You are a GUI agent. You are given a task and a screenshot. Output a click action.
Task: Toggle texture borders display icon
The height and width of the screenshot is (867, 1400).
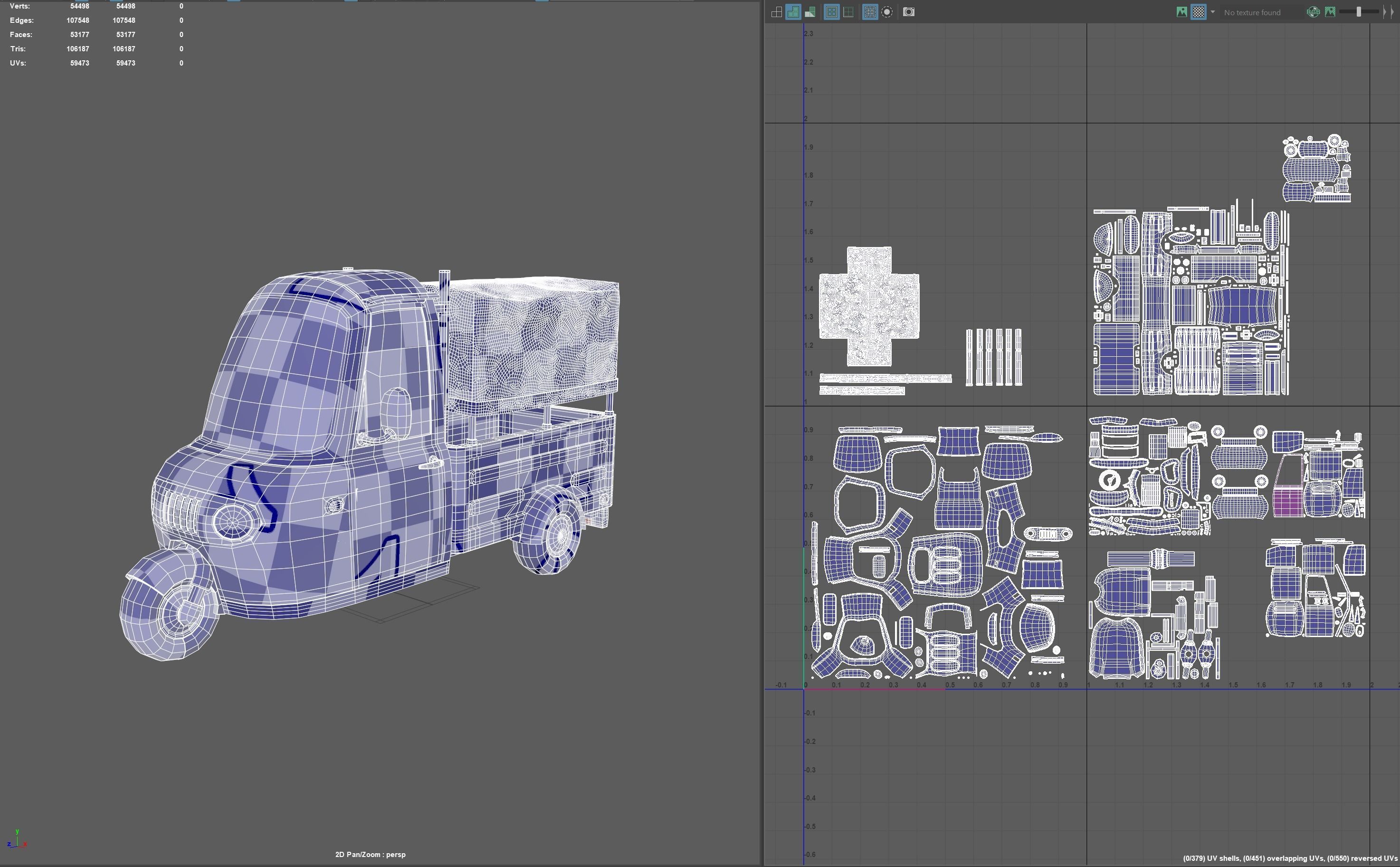click(x=831, y=12)
